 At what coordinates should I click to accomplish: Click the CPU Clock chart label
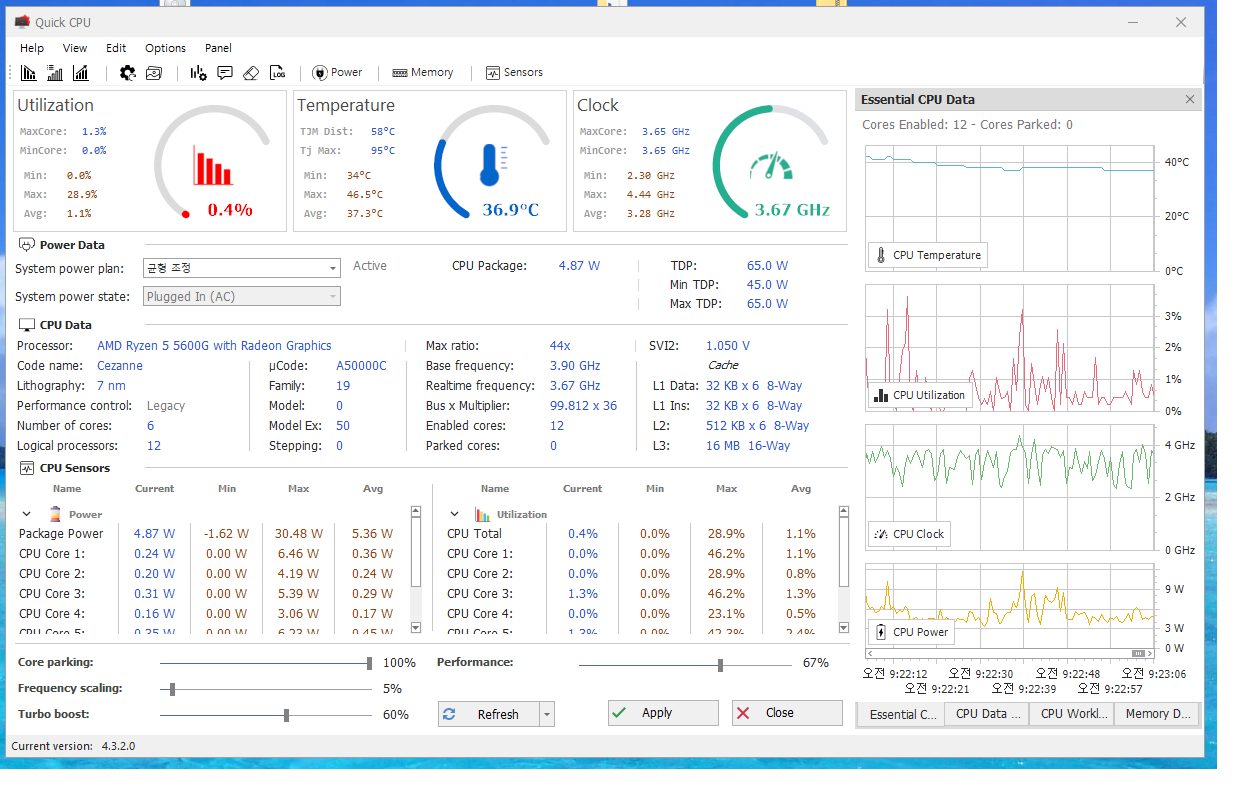[909, 534]
